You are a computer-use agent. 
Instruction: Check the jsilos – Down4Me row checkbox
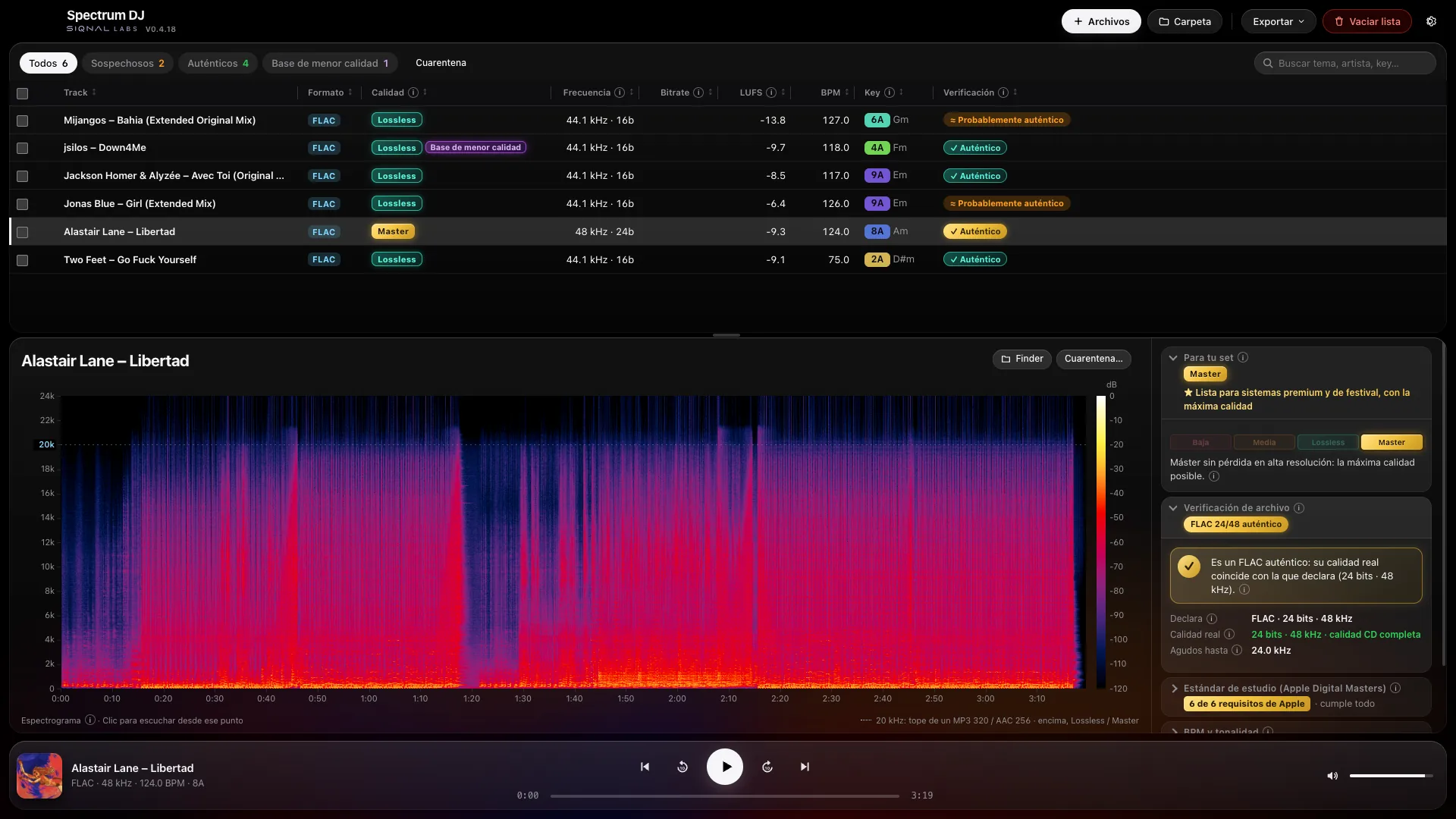coord(23,149)
